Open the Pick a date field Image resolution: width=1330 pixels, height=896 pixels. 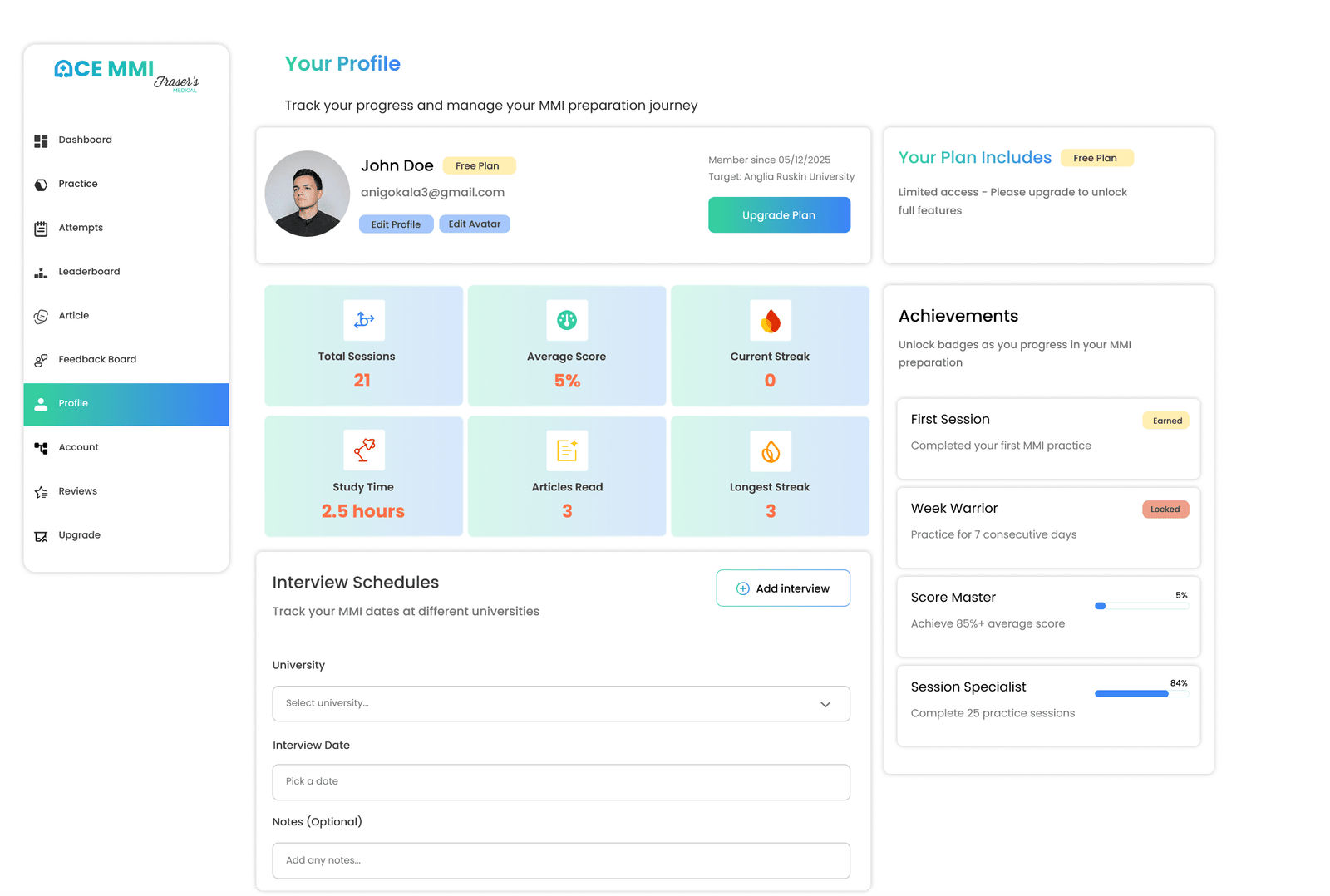pos(560,782)
